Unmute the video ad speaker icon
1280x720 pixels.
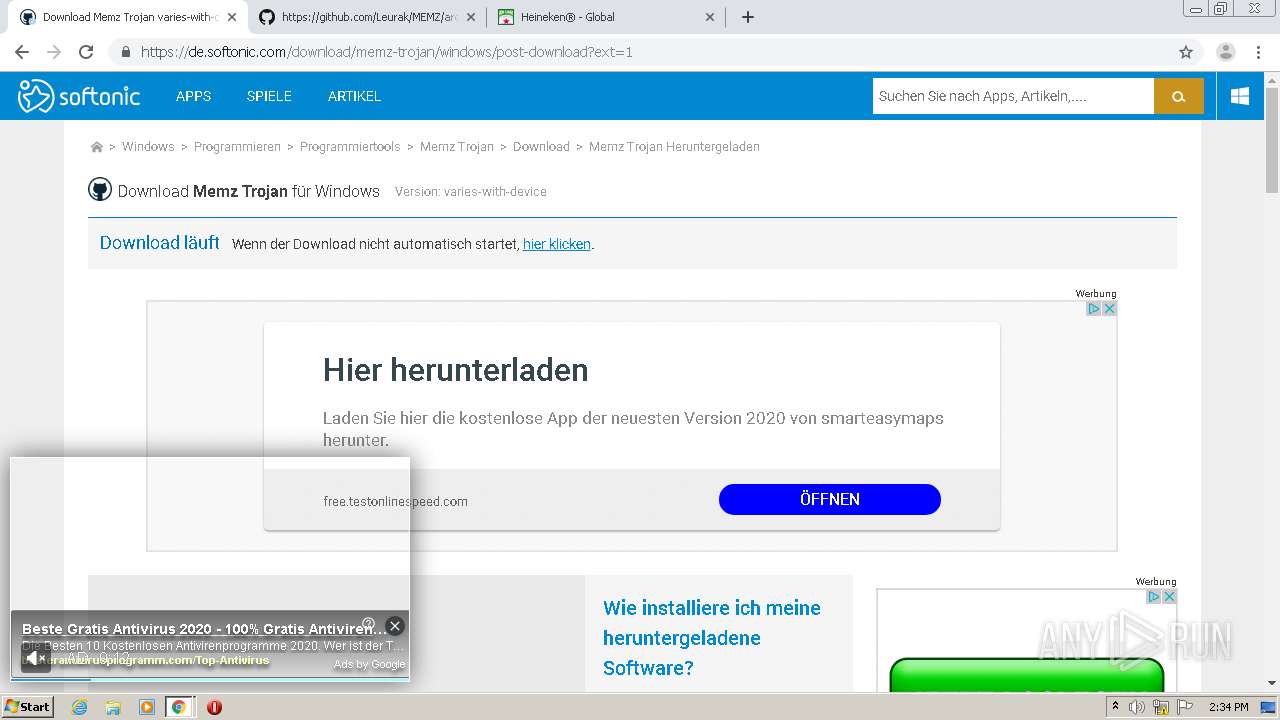[35, 658]
